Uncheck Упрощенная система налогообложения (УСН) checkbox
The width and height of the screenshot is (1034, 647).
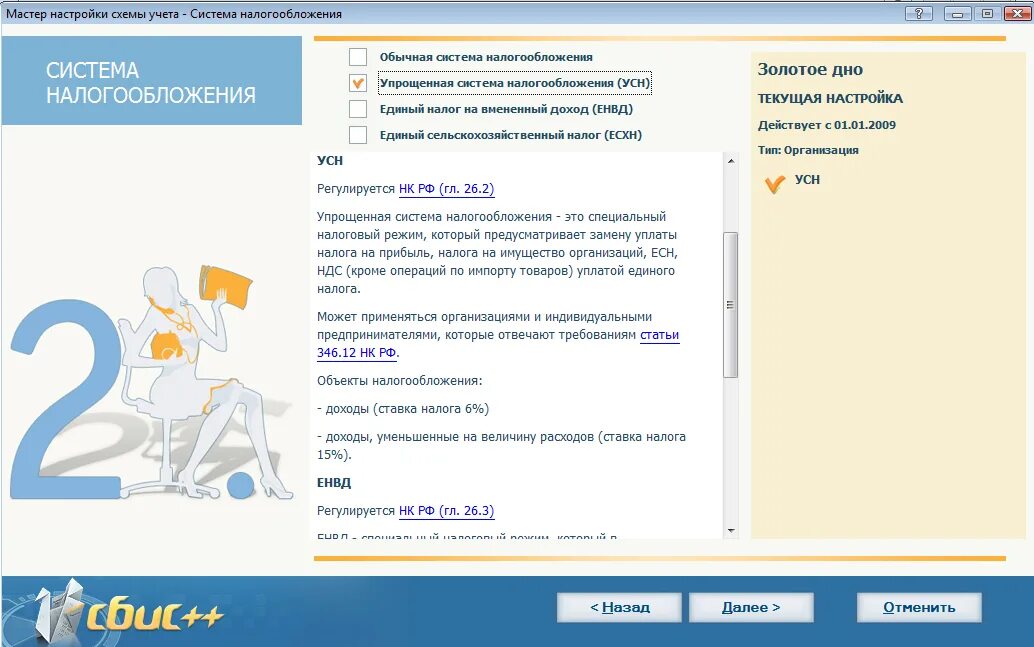tap(357, 83)
